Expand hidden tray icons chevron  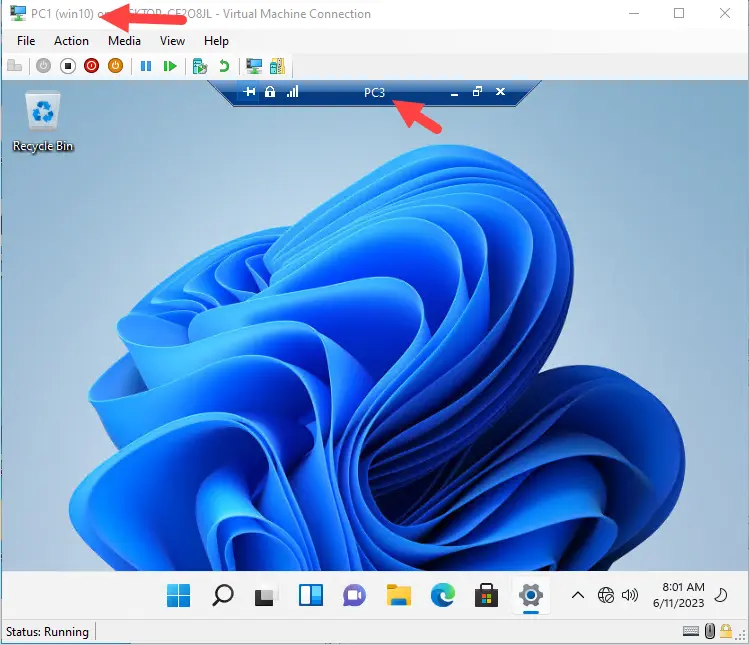tap(578, 596)
